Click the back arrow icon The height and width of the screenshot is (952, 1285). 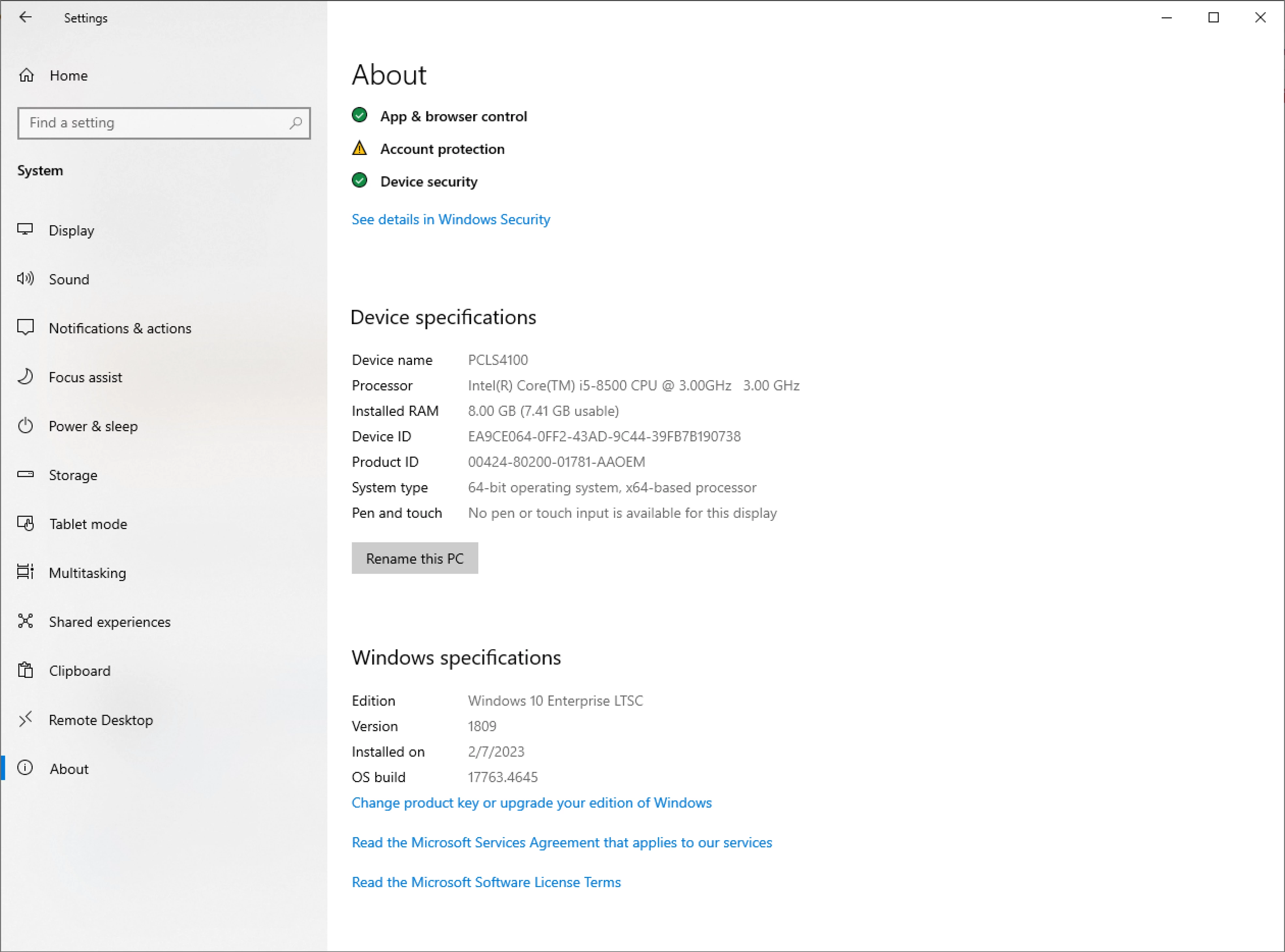pos(25,17)
